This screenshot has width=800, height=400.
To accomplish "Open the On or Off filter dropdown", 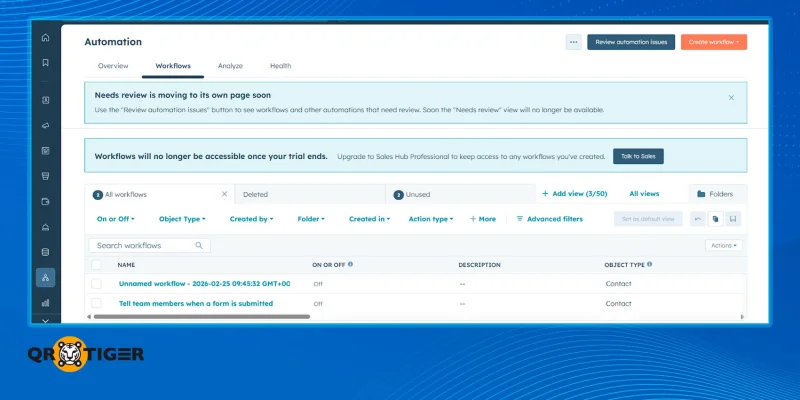I will (116, 219).
